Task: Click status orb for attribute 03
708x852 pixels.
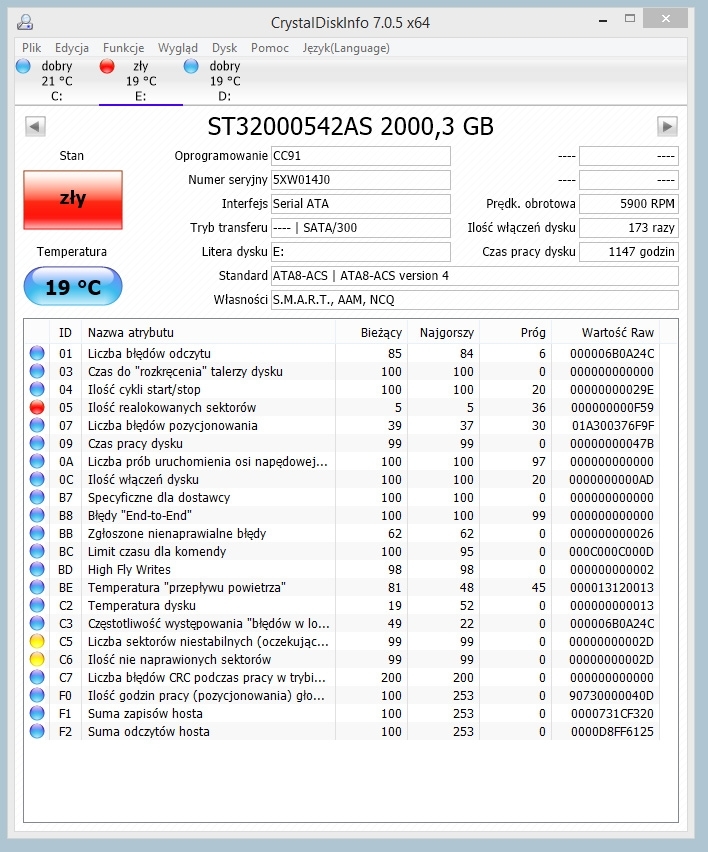Action: tap(37, 371)
